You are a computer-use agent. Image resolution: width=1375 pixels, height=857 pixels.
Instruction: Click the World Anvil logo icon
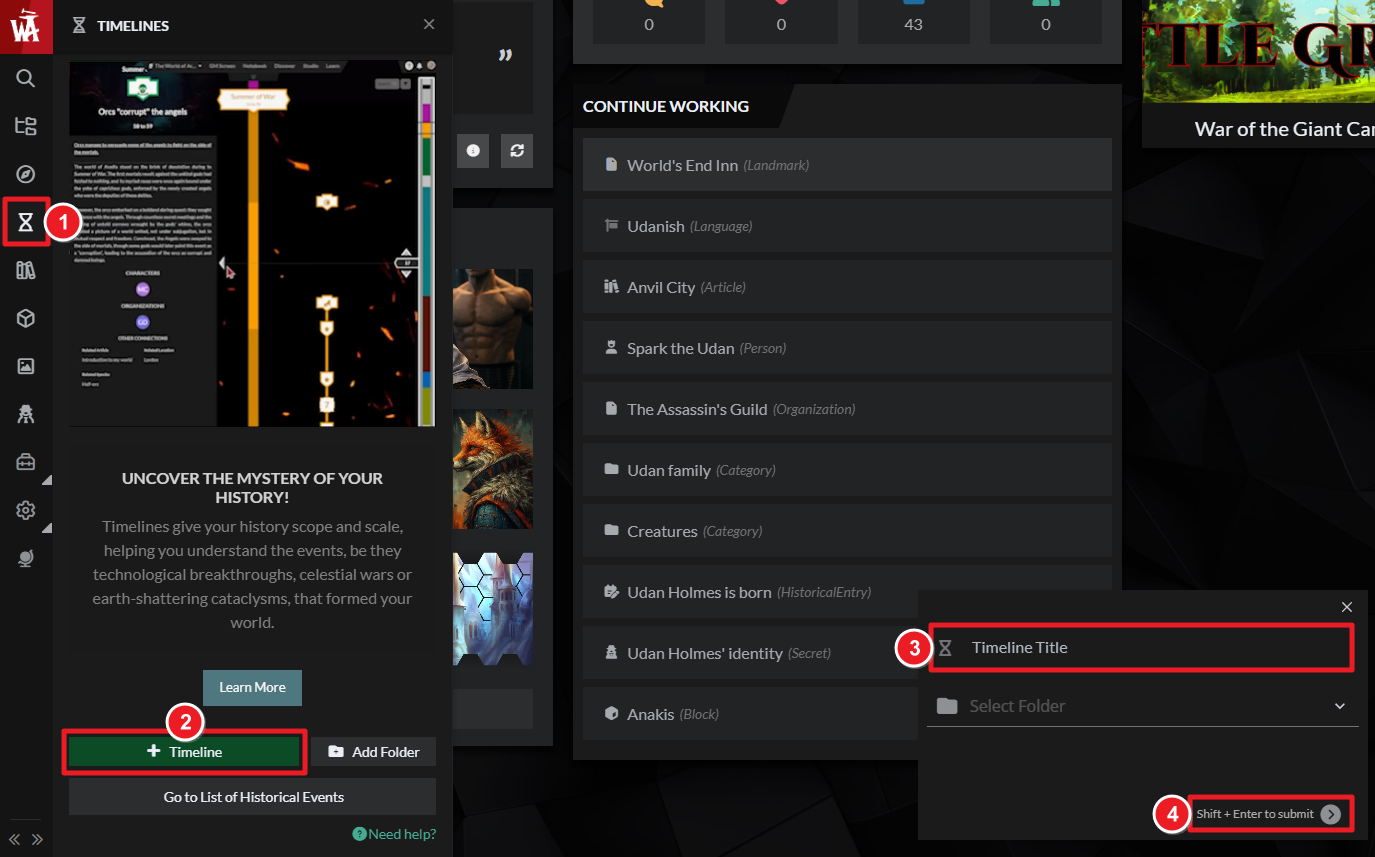(x=26, y=25)
